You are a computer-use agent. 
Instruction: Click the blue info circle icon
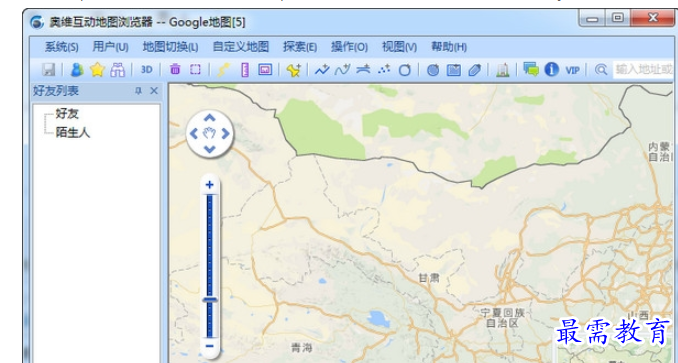[x=551, y=70]
